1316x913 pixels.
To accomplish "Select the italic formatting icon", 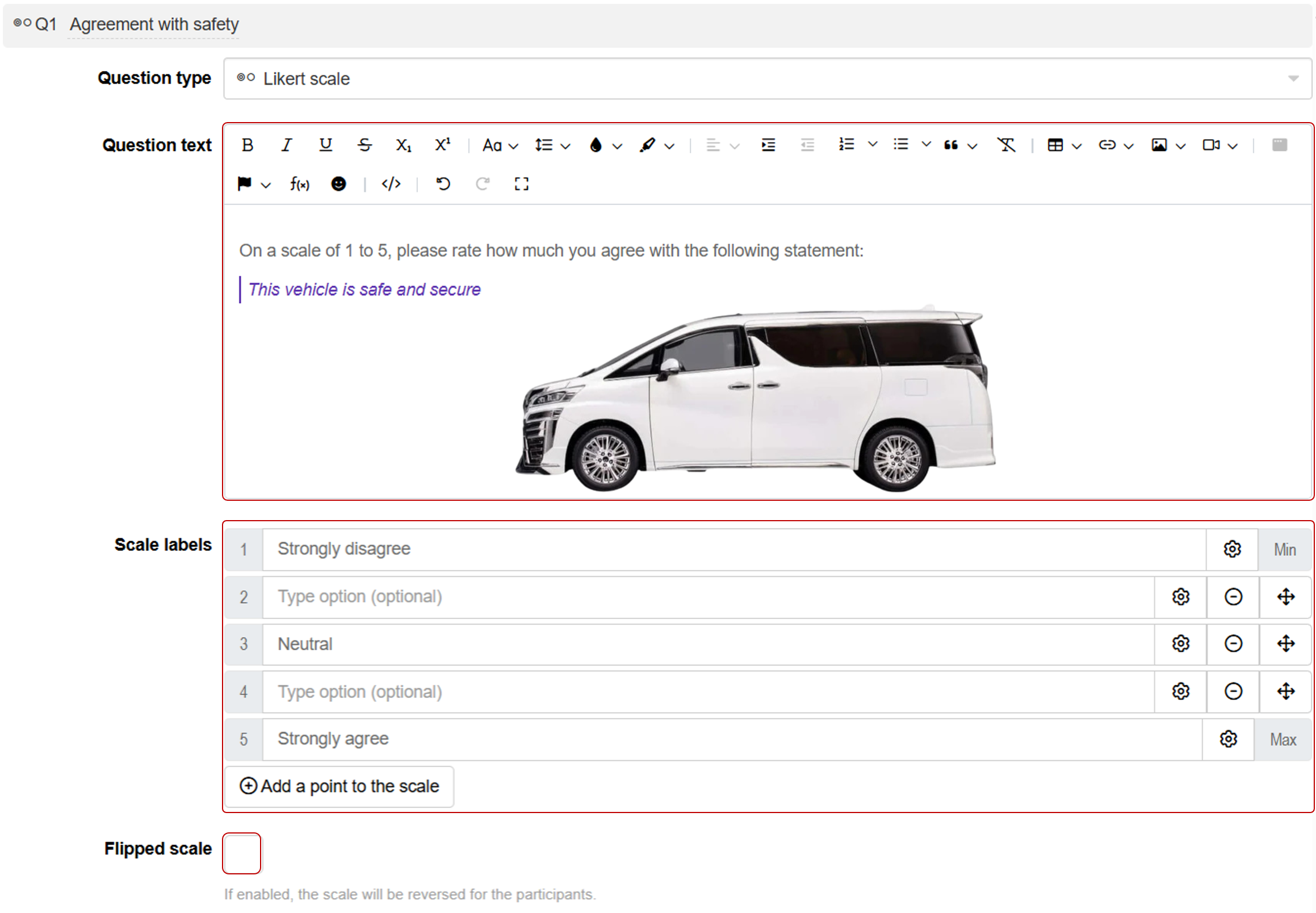I will click(287, 145).
